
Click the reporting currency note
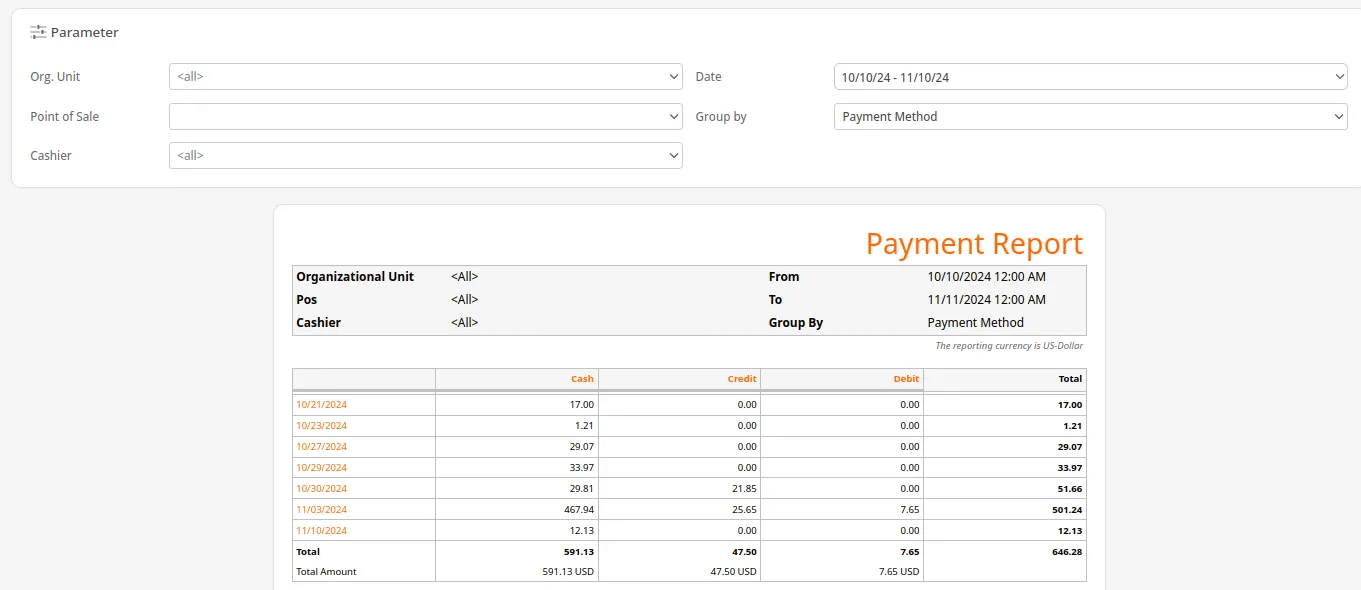[1009, 346]
